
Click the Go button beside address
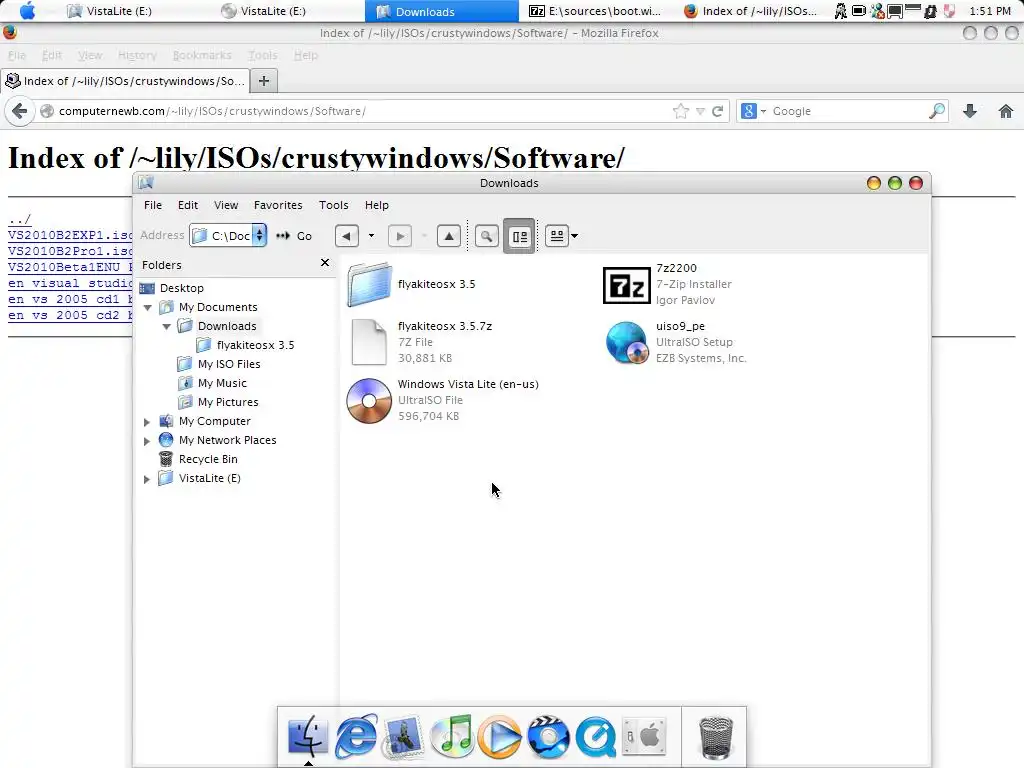pyautogui.click(x=295, y=236)
